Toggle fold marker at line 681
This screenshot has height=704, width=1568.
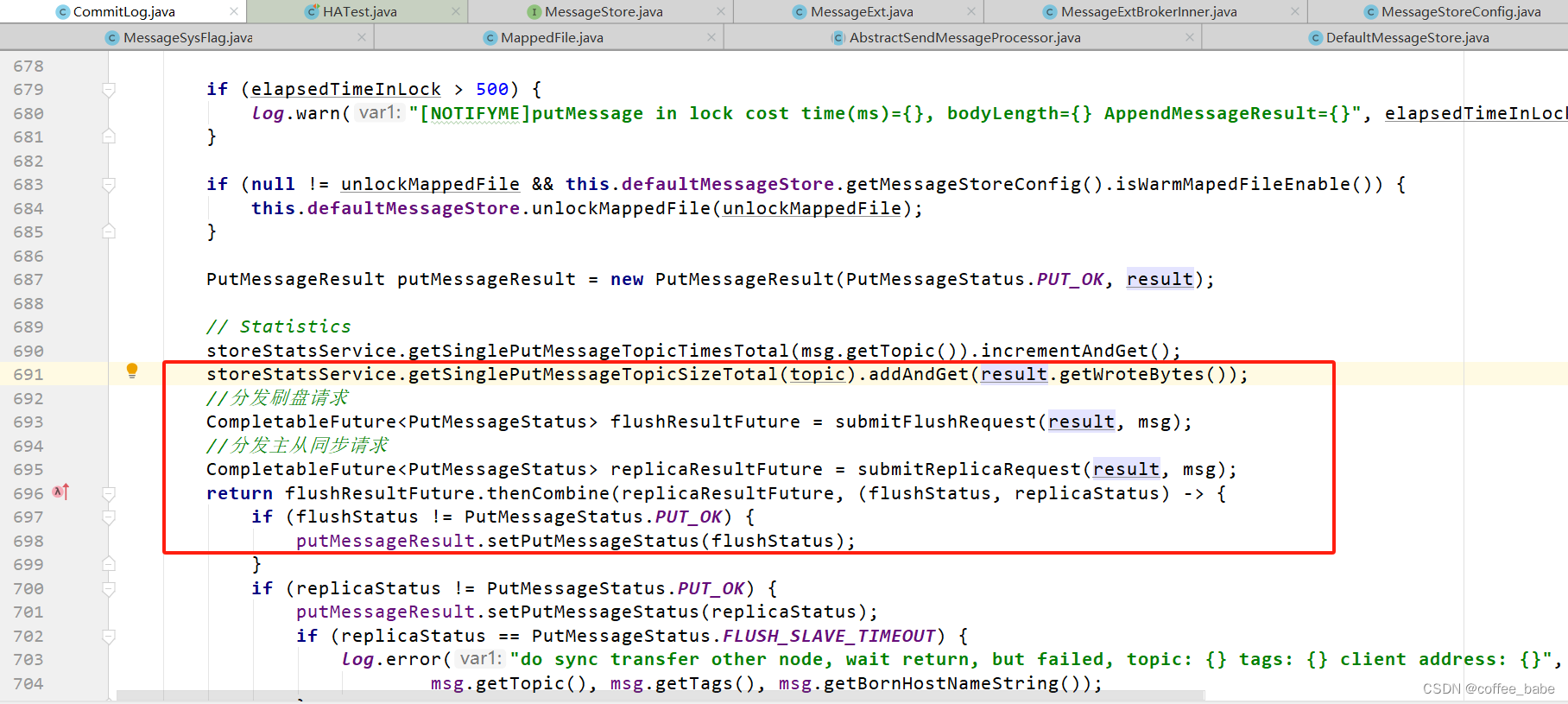coord(109,136)
